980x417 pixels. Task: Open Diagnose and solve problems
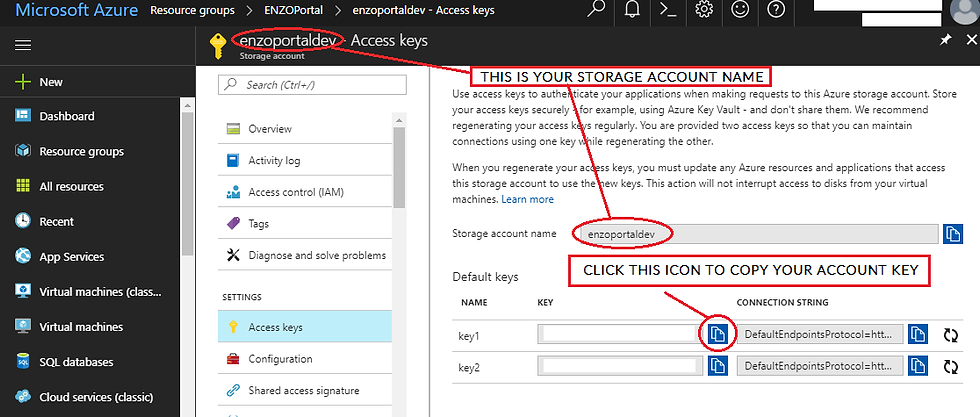(x=305, y=255)
